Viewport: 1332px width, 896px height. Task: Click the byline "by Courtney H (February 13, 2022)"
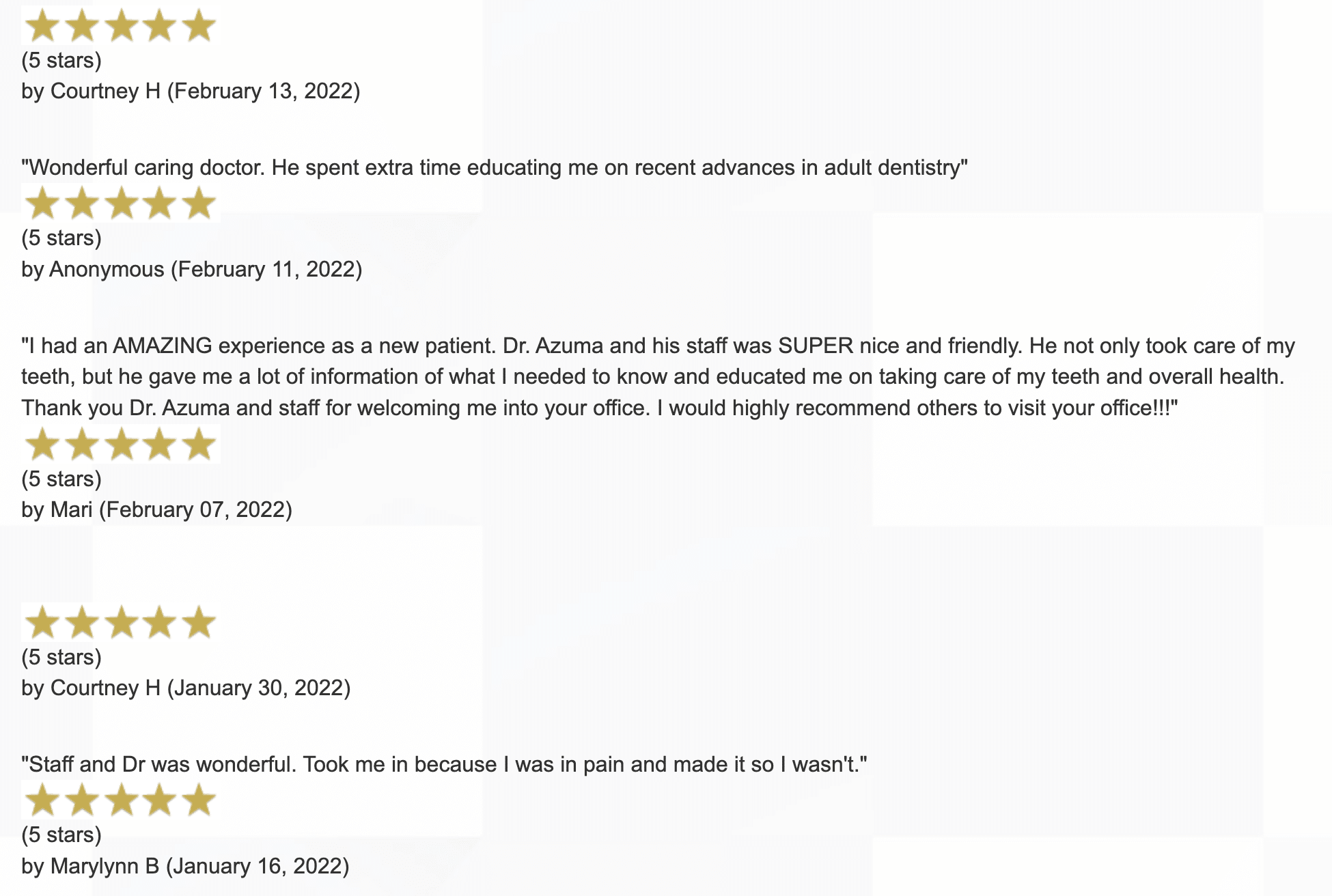pyautogui.click(x=191, y=92)
